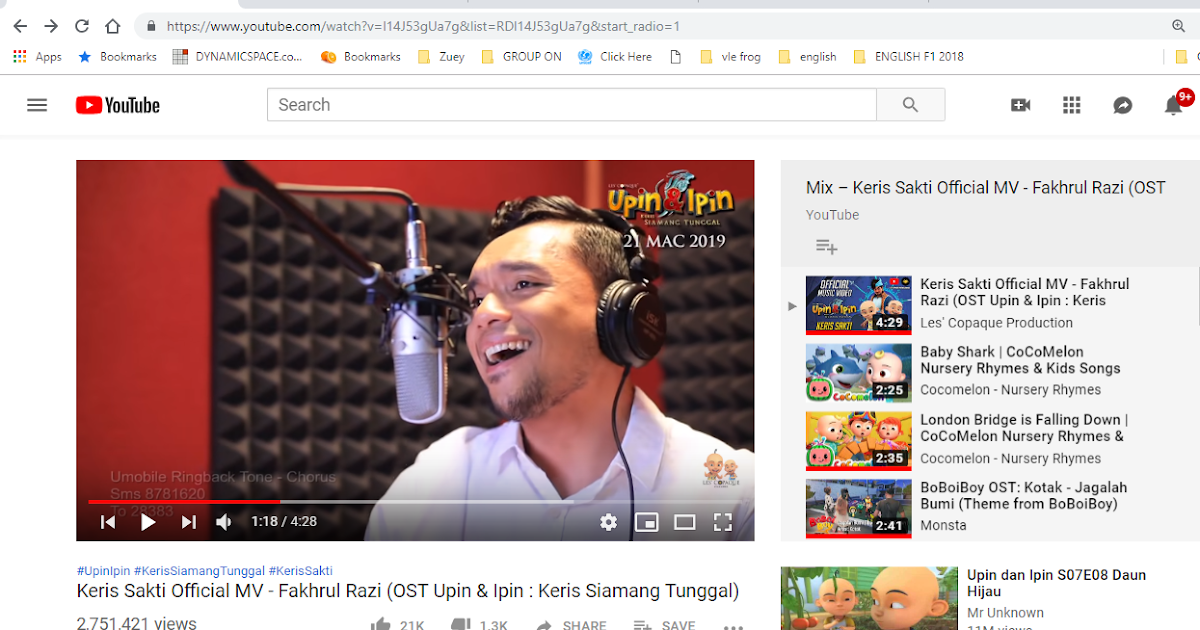Click the Les' Copaque Production channel name
Screen dimensions: 1200x630
pos(996,323)
